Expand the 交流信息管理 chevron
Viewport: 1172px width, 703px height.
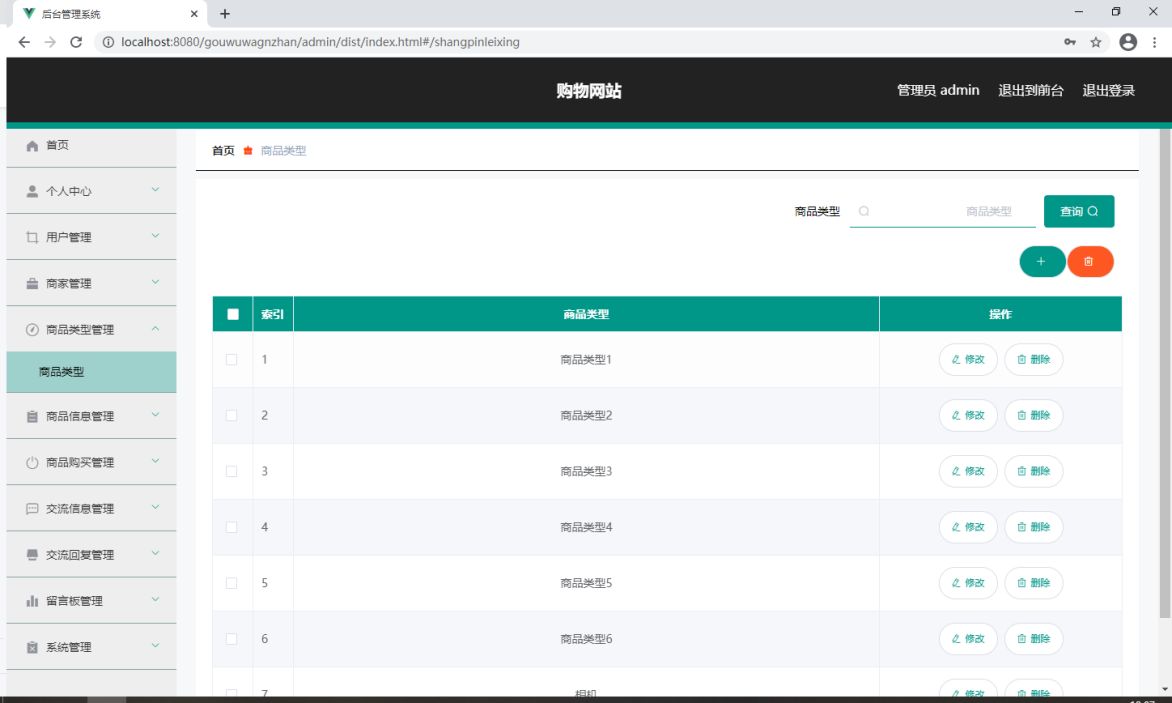pos(155,507)
